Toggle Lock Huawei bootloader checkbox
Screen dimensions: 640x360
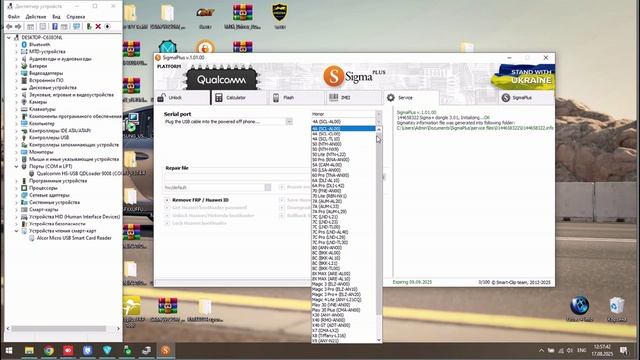[x=167, y=223]
